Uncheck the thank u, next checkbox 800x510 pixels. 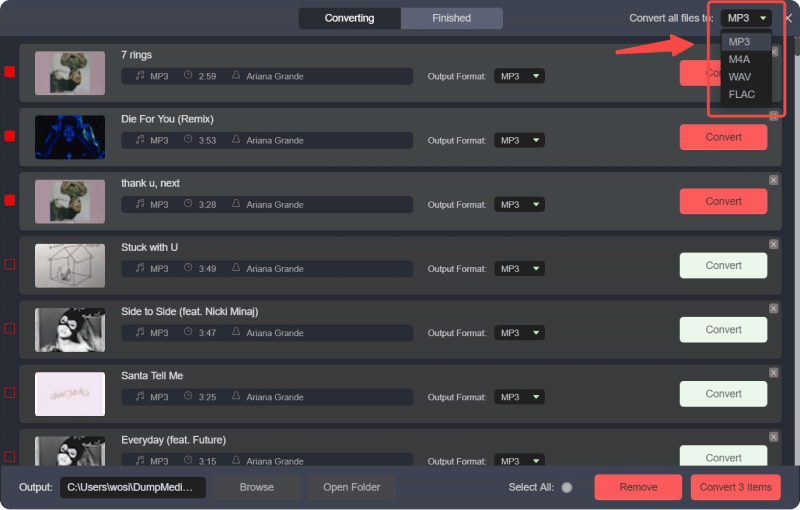[x=10, y=200]
